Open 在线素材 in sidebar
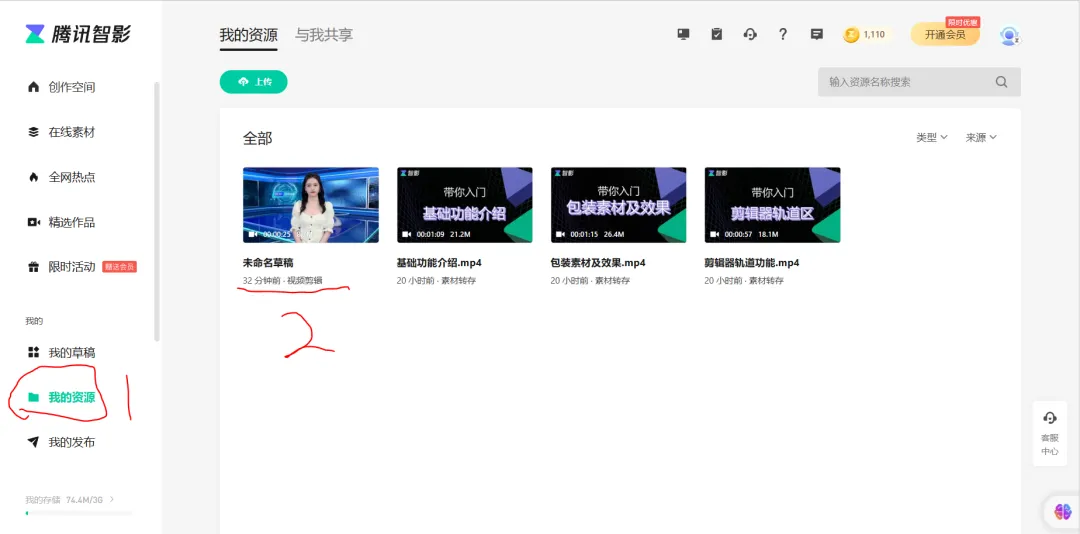 [x=72, y=132]
